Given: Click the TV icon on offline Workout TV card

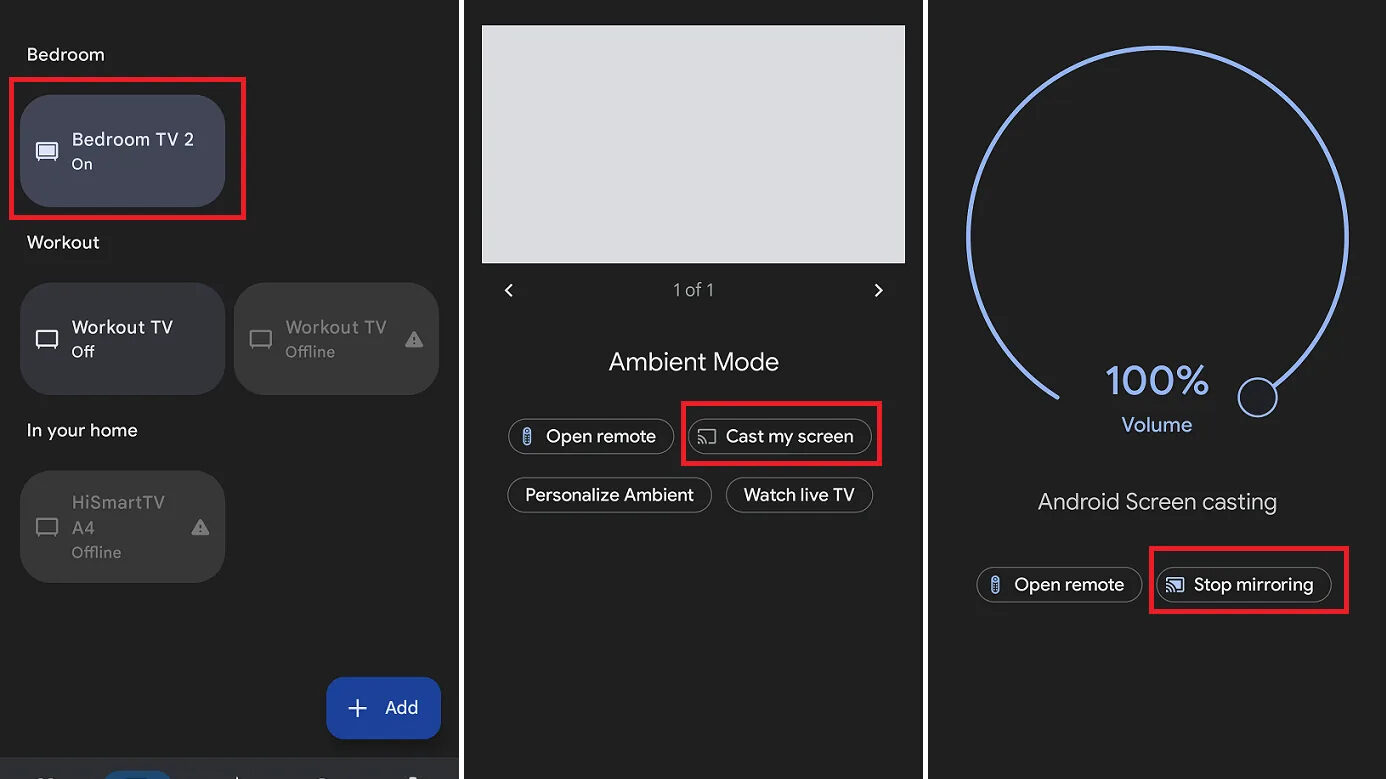Looking at the screenshot, I should point(261,339).
